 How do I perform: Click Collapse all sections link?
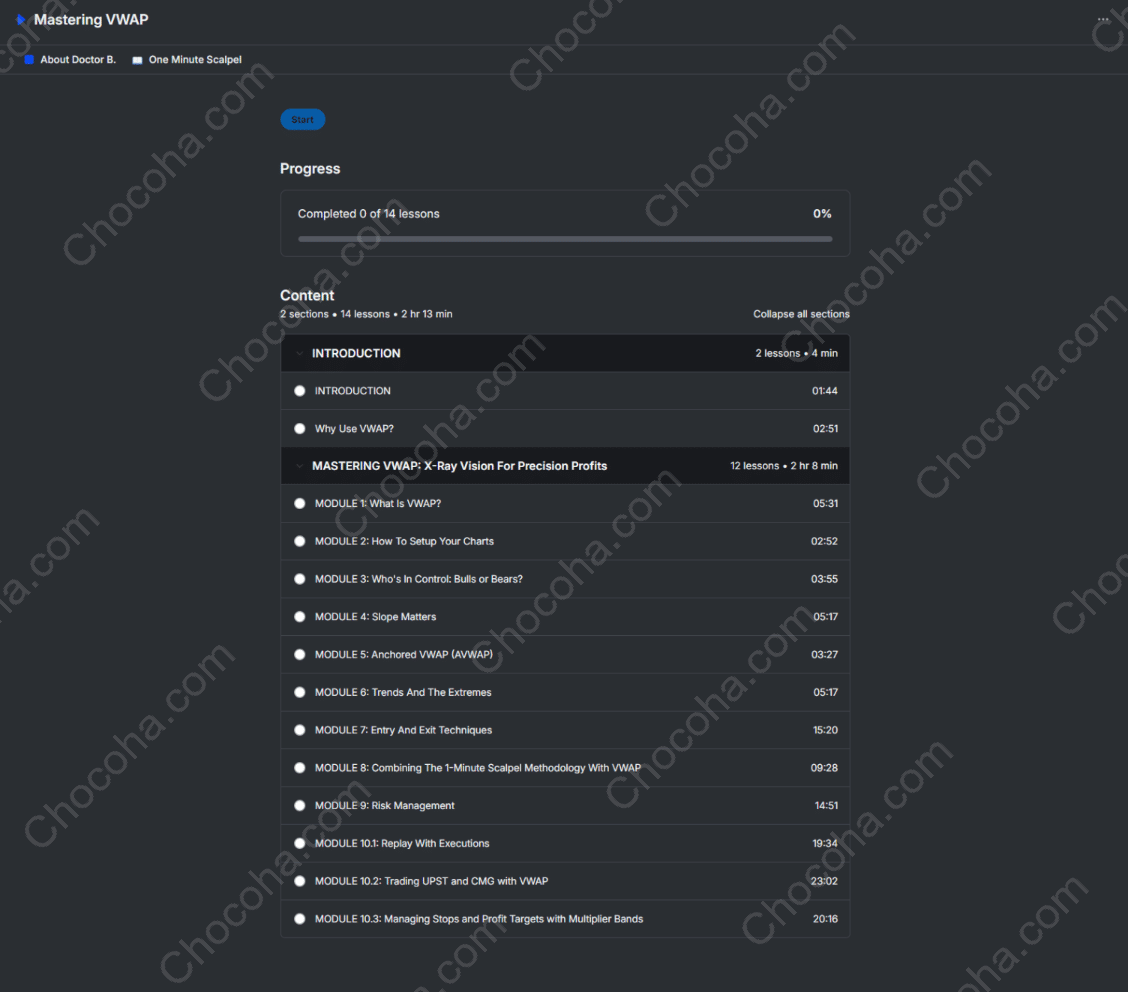pos(801,314)
